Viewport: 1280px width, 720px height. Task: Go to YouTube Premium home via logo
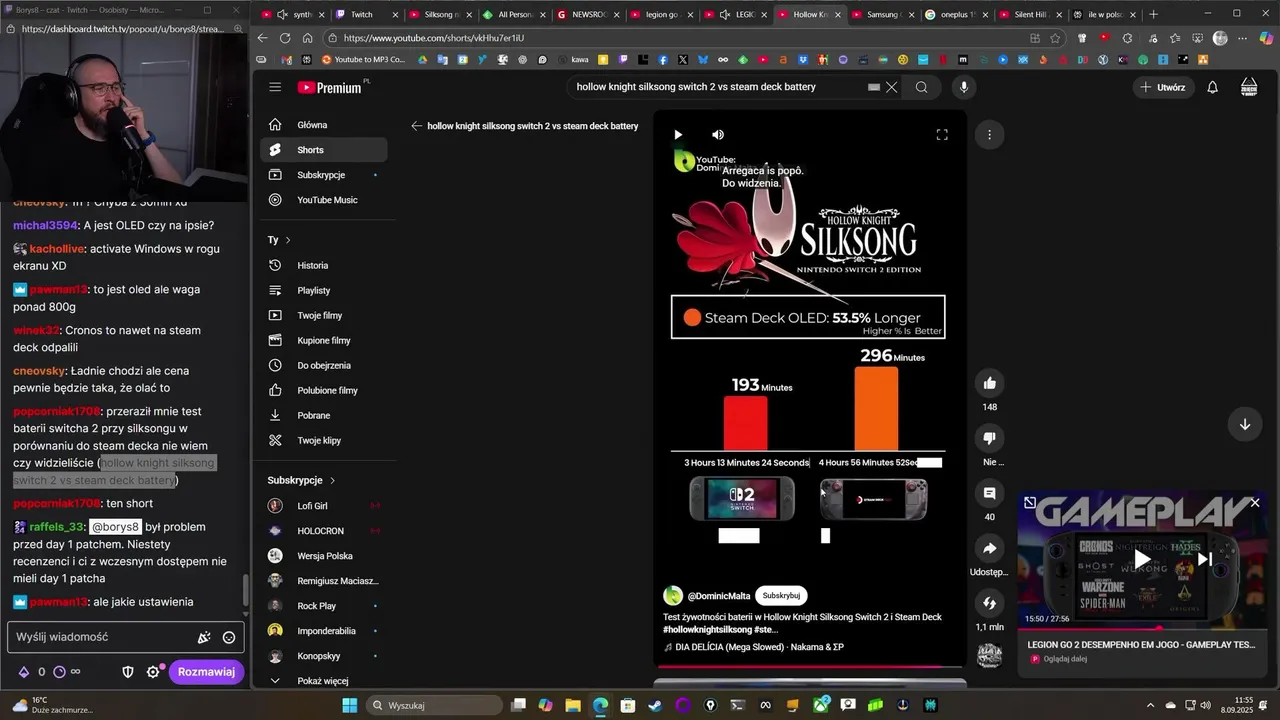click(330, 87)
